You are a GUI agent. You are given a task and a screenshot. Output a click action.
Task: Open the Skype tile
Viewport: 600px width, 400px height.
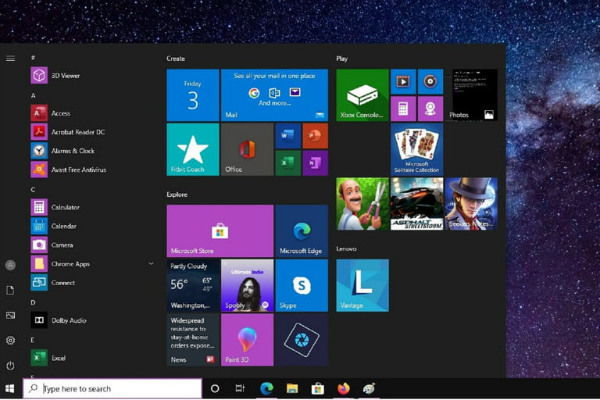302,285
